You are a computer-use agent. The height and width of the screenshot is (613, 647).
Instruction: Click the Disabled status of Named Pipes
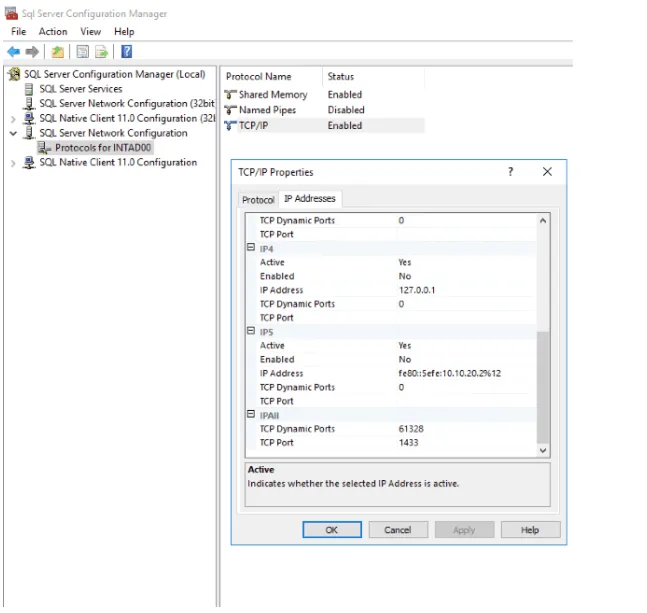pos(346,110)
